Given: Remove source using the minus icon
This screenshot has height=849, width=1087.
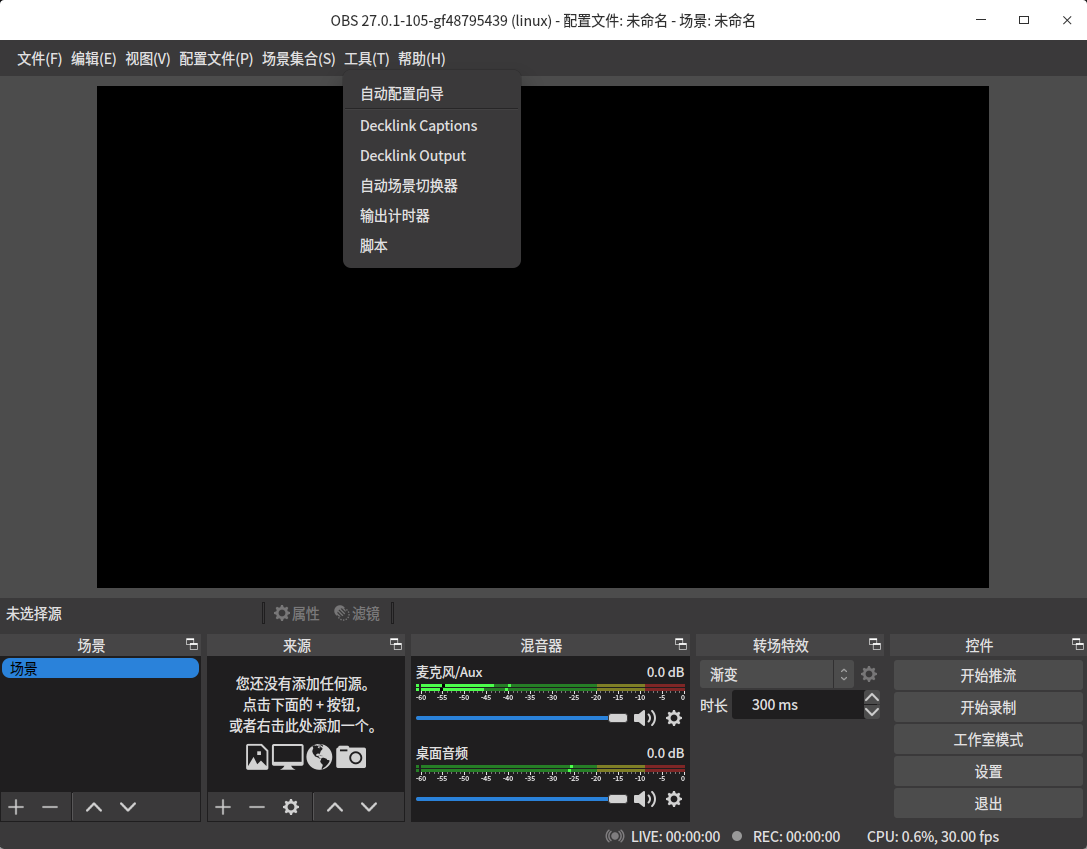Looking at the screenshot, I should (256, 807).
